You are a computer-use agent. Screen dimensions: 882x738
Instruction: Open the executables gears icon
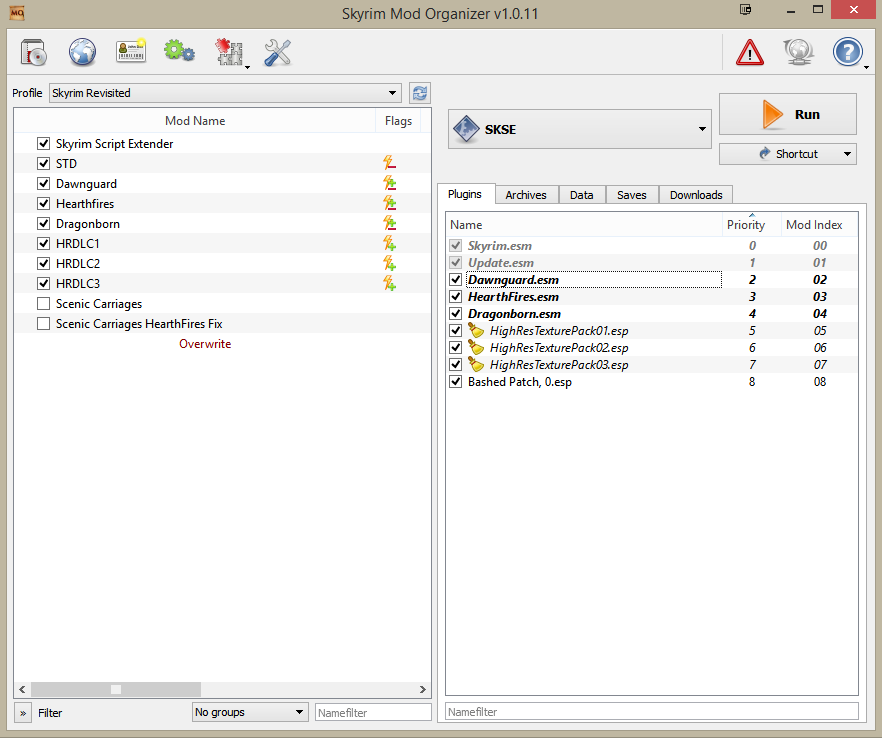pyautogui.click(x=179, y=51)
